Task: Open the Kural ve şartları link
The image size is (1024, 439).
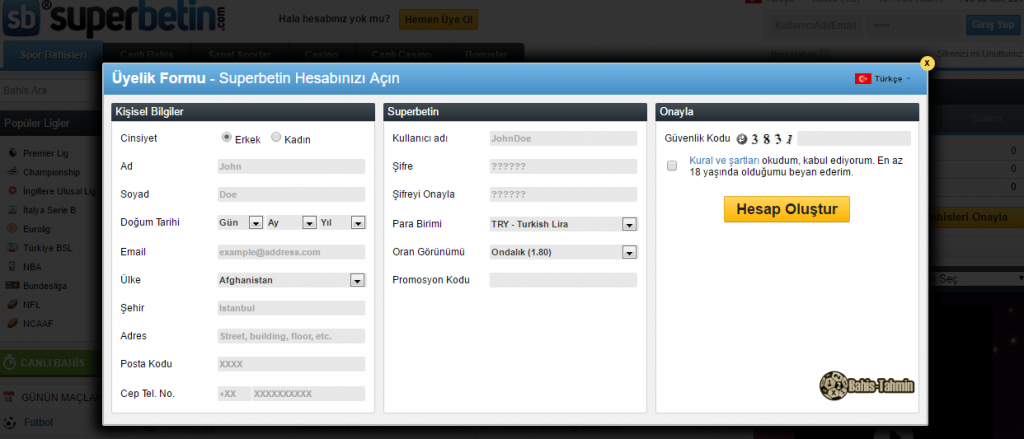Action: (x=725, y=160)
